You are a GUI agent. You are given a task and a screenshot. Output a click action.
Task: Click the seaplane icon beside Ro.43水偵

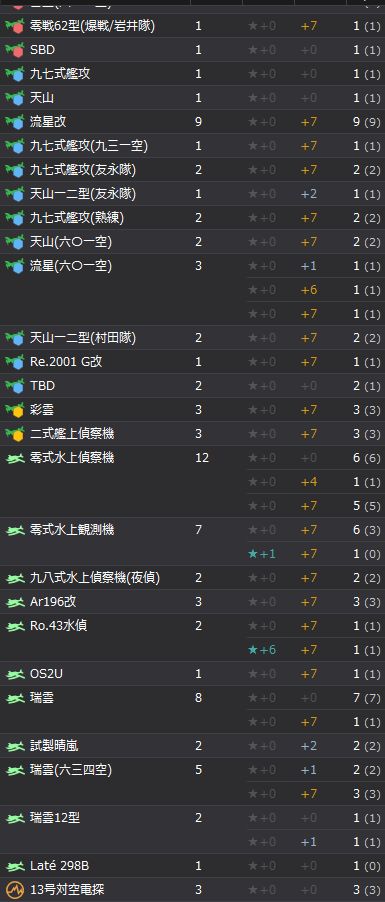click(x=14, y=626)
